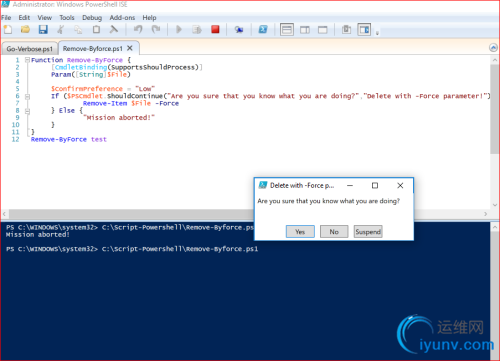Image resolution: width=500 pixels, height=361 pixels.
Task: Click Yes in the confirmation dialog
Action: click(300, 231)
